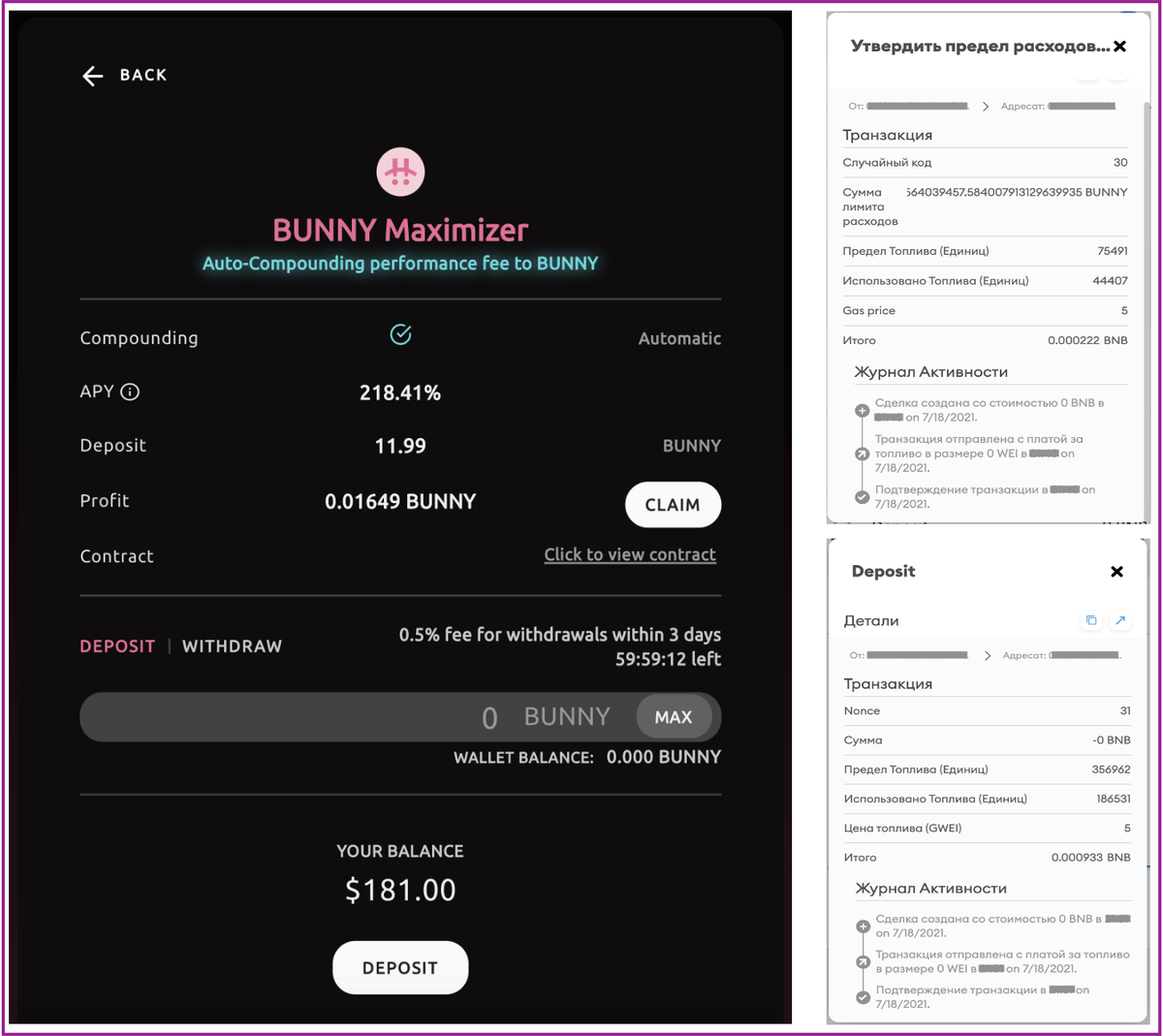Expand address chevron in spending limit dialog

click(987, 106)
